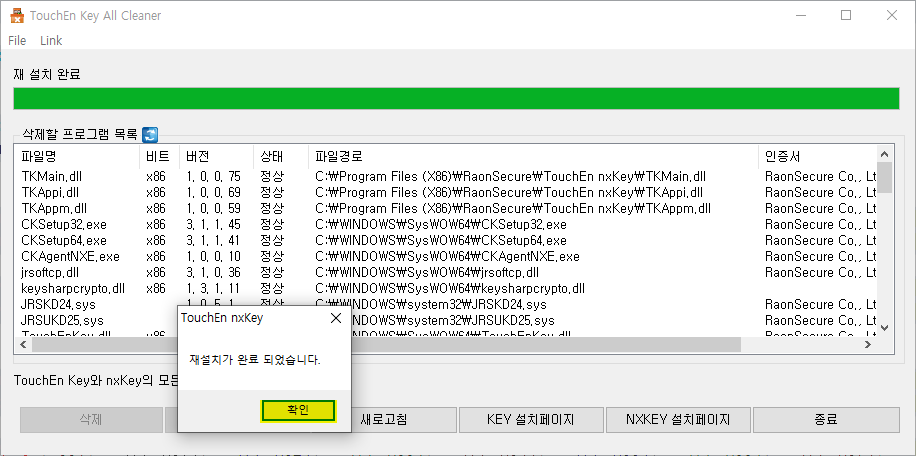
Task: Select the CKSetup32.exe row
Action: [x=446, y=225]
